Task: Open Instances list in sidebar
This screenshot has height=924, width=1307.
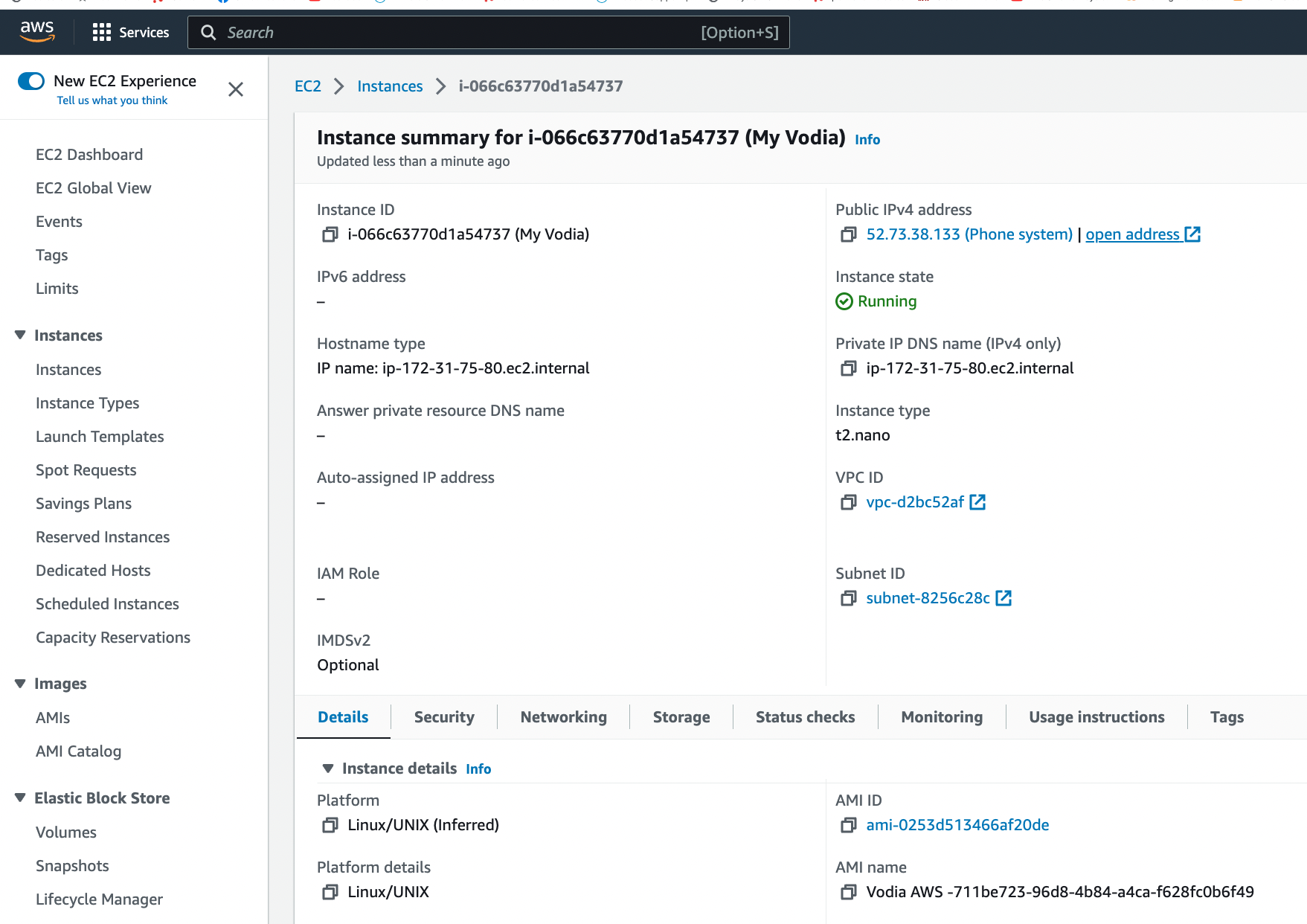Action: click(68, 370)
